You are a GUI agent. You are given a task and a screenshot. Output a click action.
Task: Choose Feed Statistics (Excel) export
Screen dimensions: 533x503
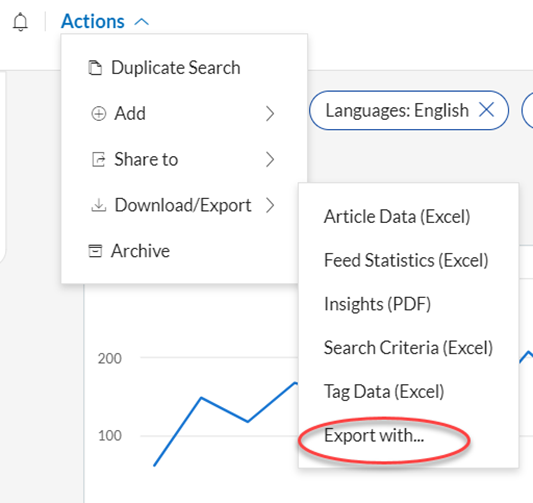point(406,260)
